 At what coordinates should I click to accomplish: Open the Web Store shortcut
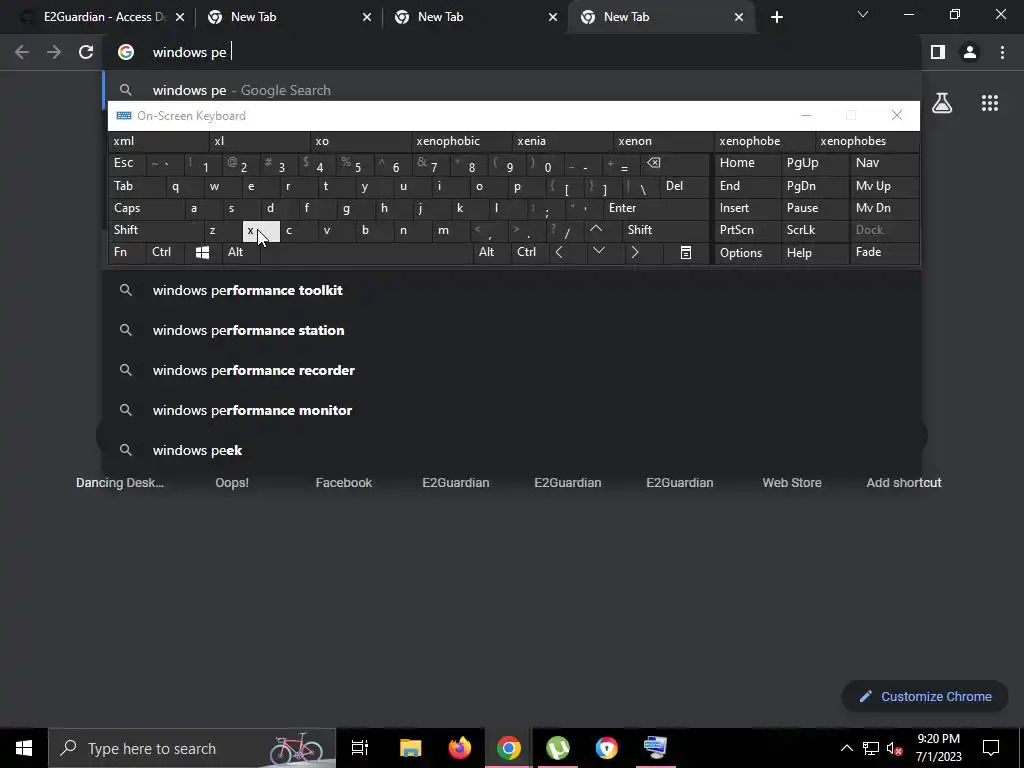point(792,483)
